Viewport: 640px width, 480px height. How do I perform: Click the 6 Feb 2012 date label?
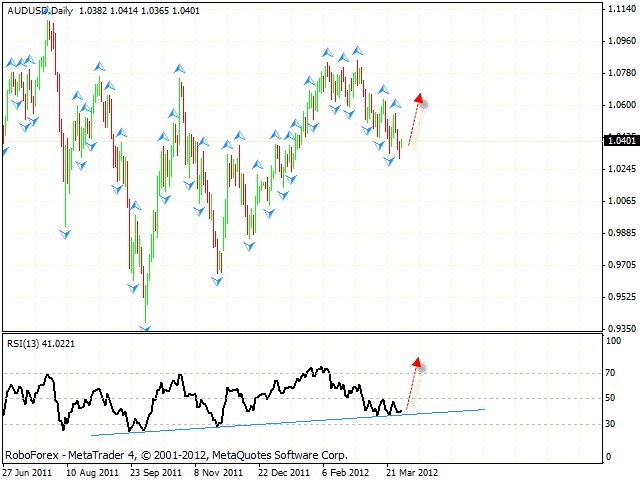(x=345, y=473)
